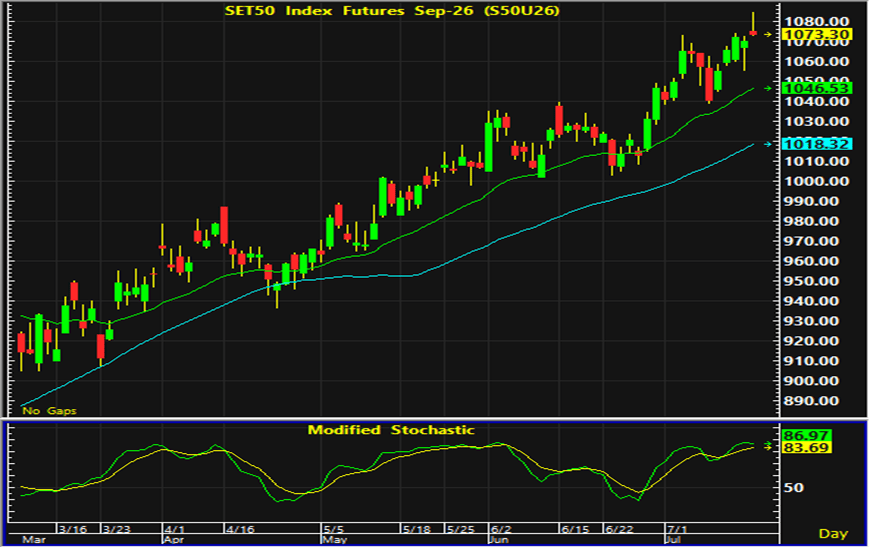870x548 pixels.
Task: Click the Day timeframe label
Action: [x=833, y=534]
